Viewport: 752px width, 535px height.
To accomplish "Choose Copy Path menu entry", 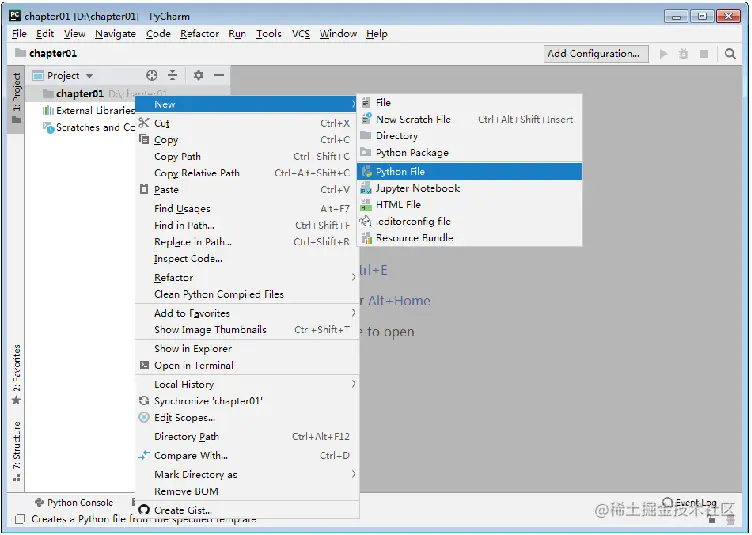I will [247, 156].
